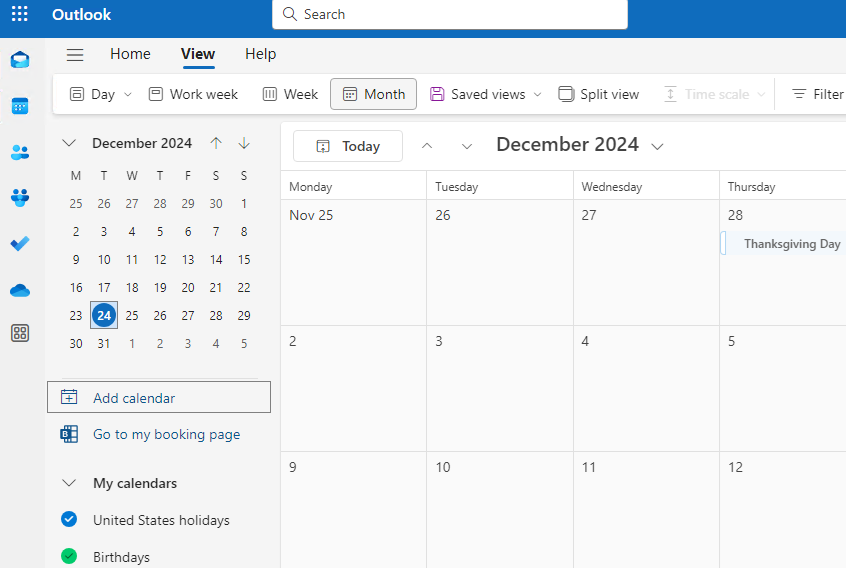Viewport: 847px width, 569px height.
Task: Uncheck the Birthdays calendar
Action: [x=69, y=556]
